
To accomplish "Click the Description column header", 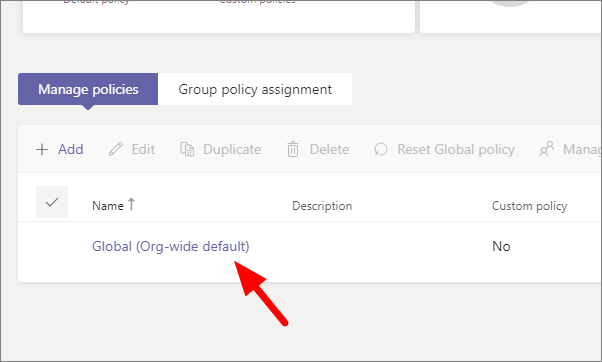I will pyautogui.click(x=322, y=206).
